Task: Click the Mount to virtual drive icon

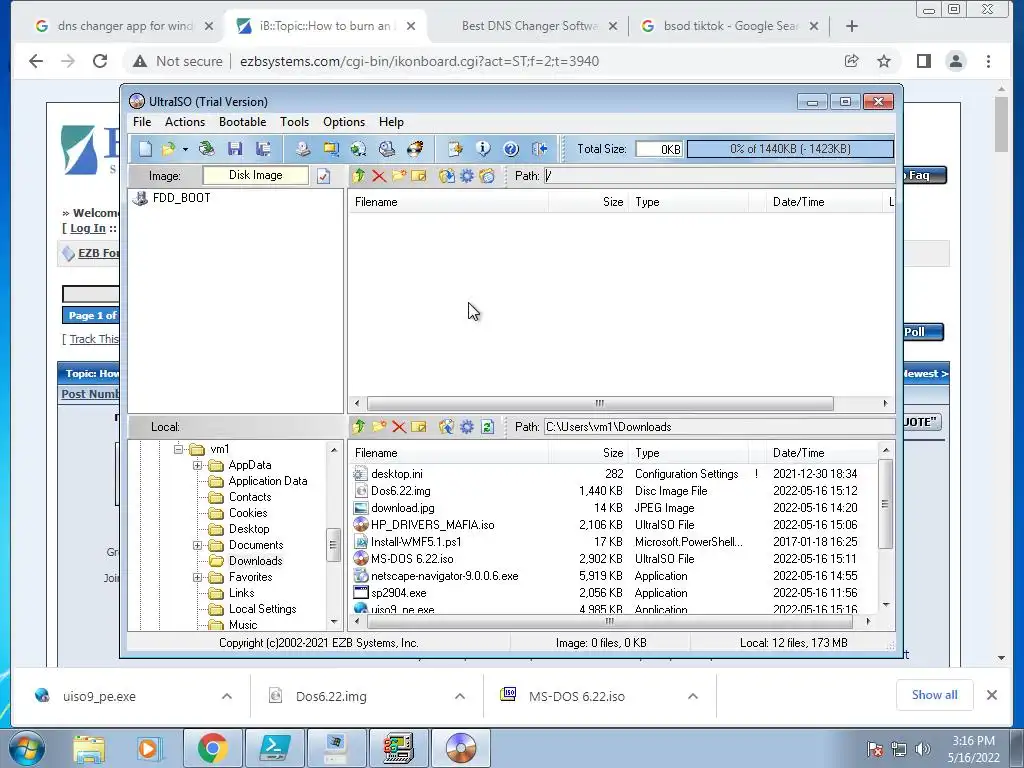Action: [x=387, y=149]
